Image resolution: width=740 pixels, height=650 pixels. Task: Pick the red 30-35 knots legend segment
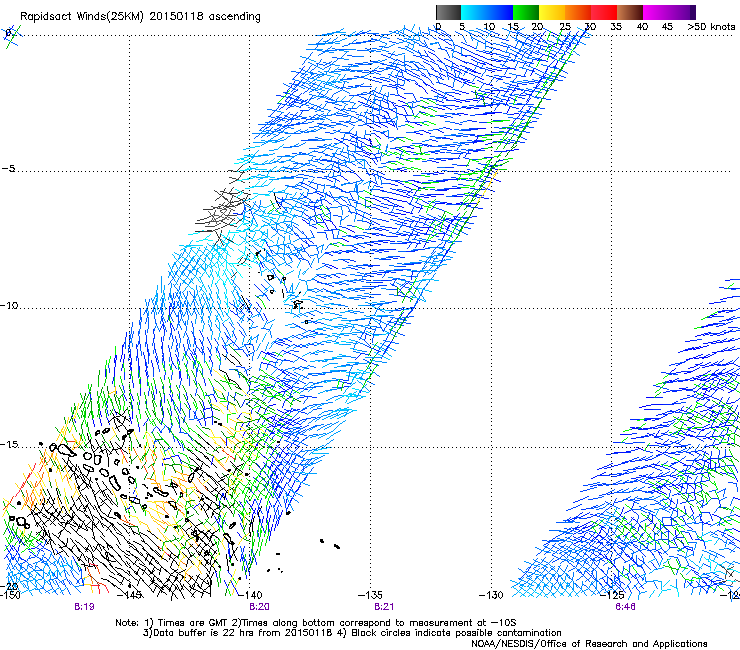pos(604,12)
